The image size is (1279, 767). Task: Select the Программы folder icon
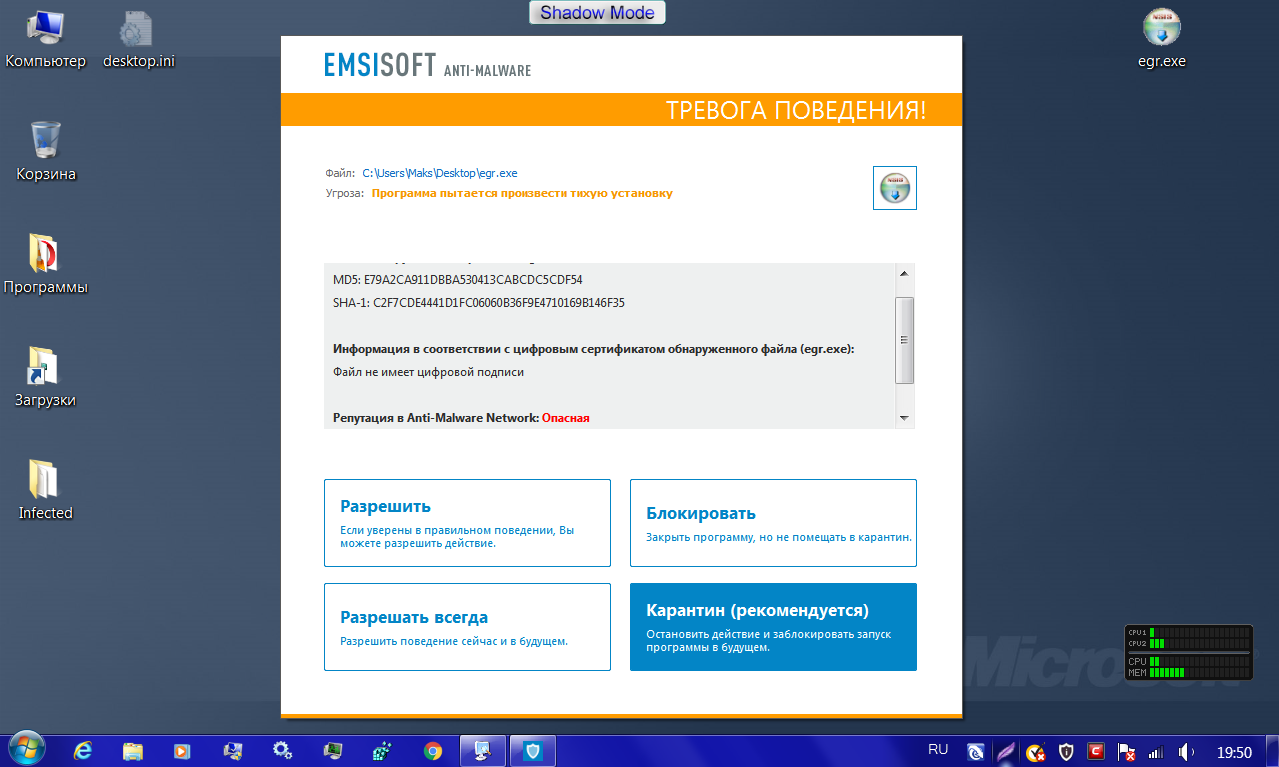pyautogui.click(x=46, y=265)
